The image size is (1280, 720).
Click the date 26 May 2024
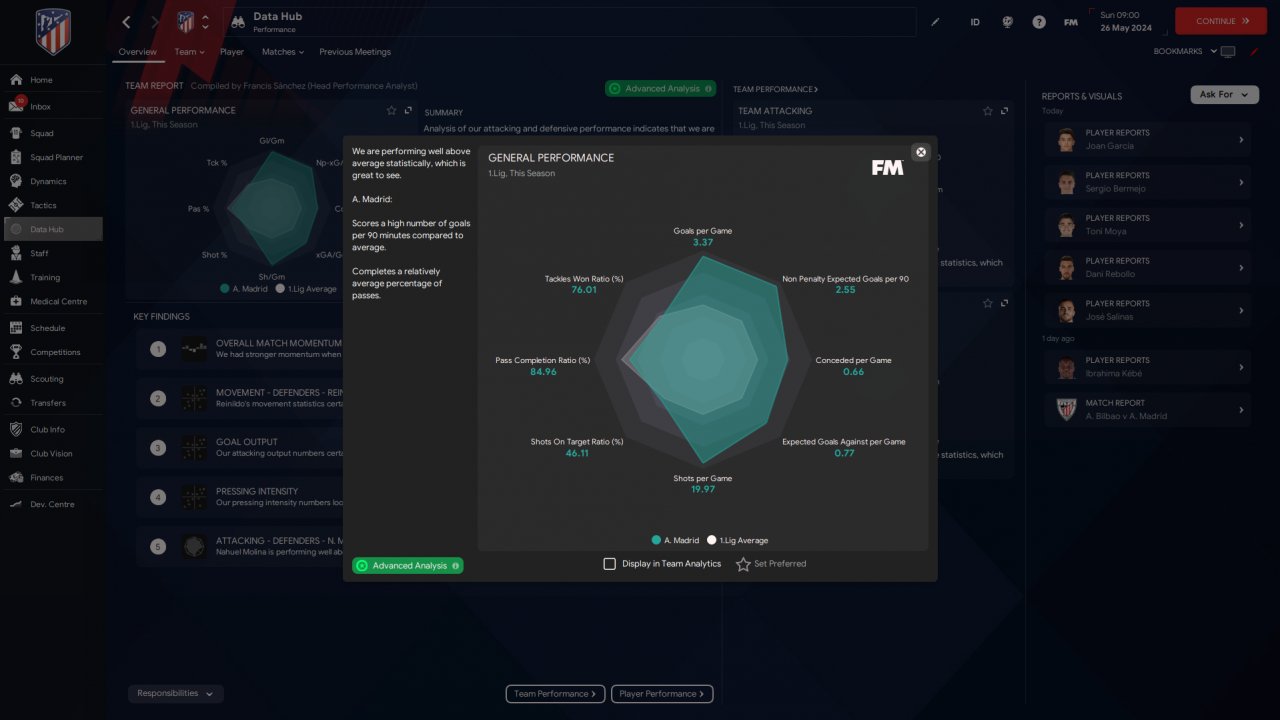tap(1128, 27)
